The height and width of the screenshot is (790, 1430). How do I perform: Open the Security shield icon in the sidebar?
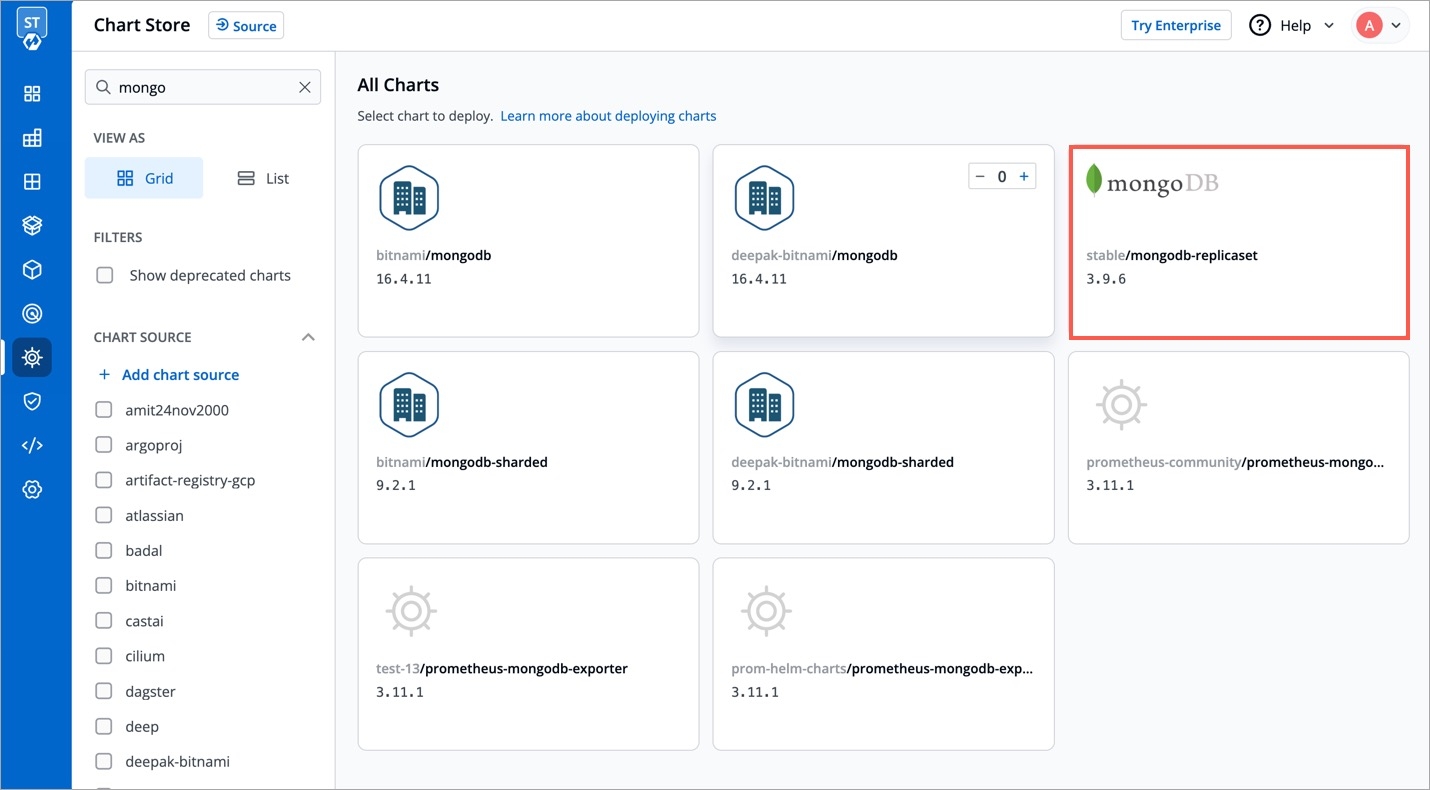pos(32,401)
